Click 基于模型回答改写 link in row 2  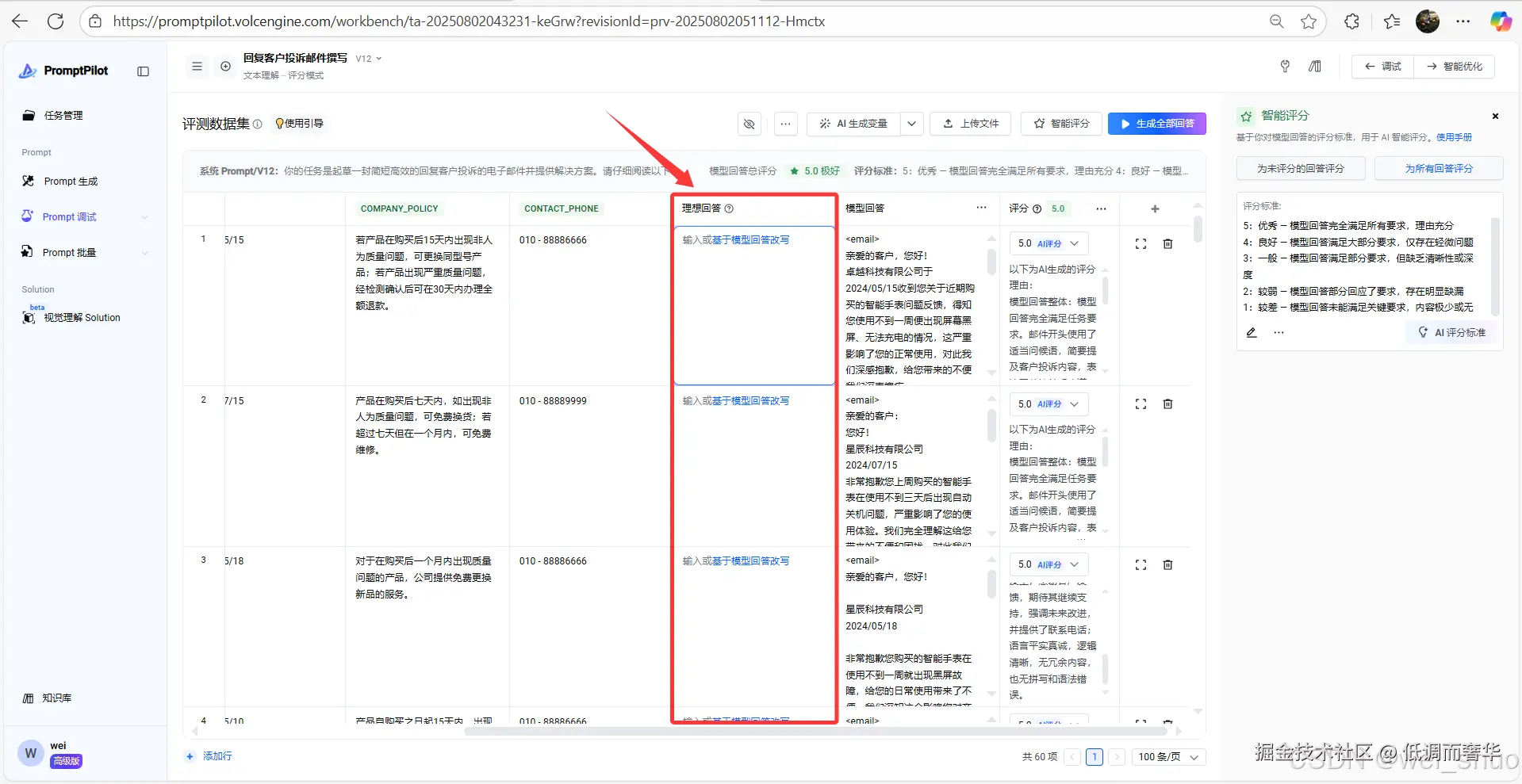(750, 401)
